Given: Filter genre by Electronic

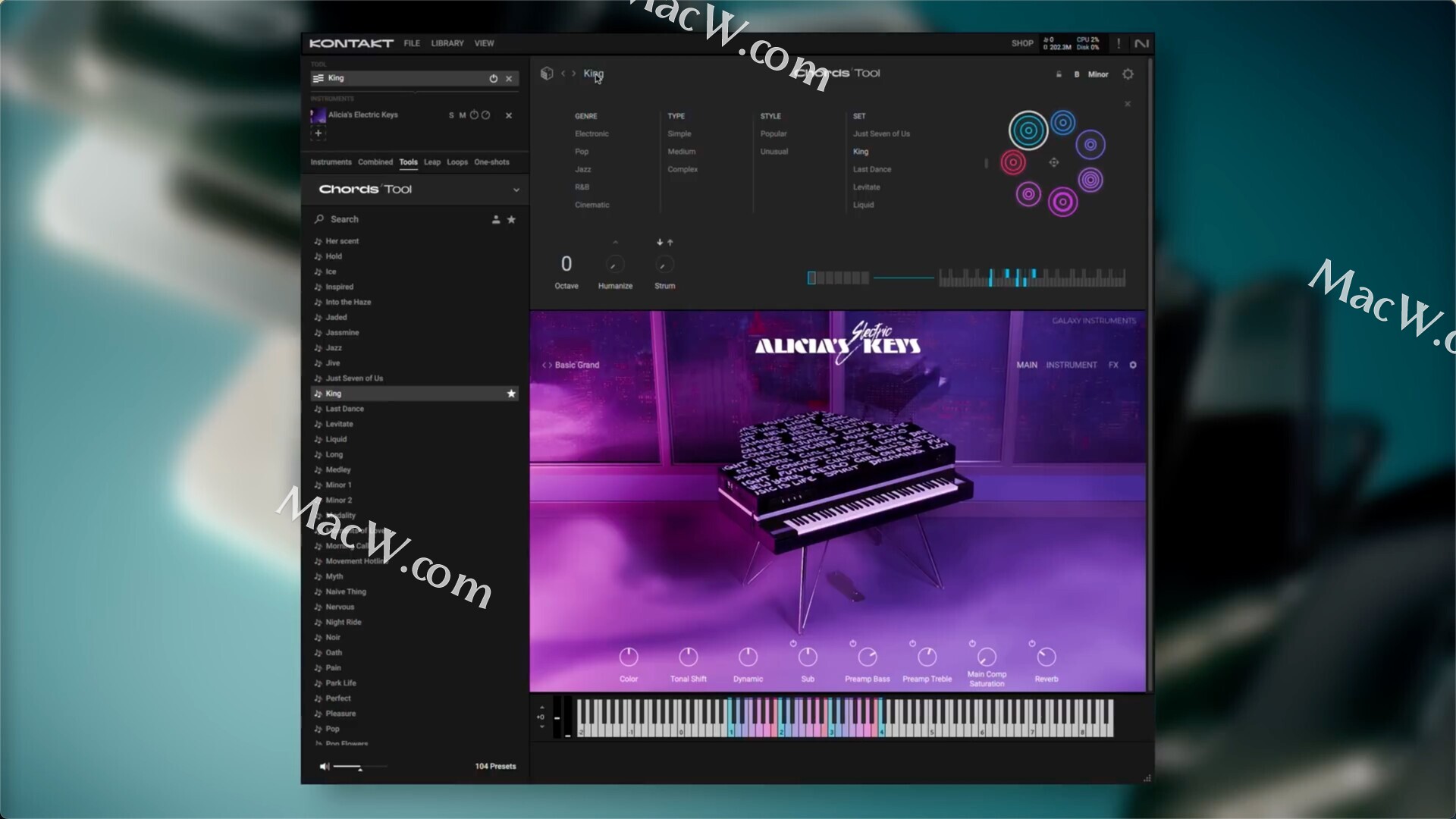Looking at the screenshot, I should pyautogui.click(x=591, y=134).
